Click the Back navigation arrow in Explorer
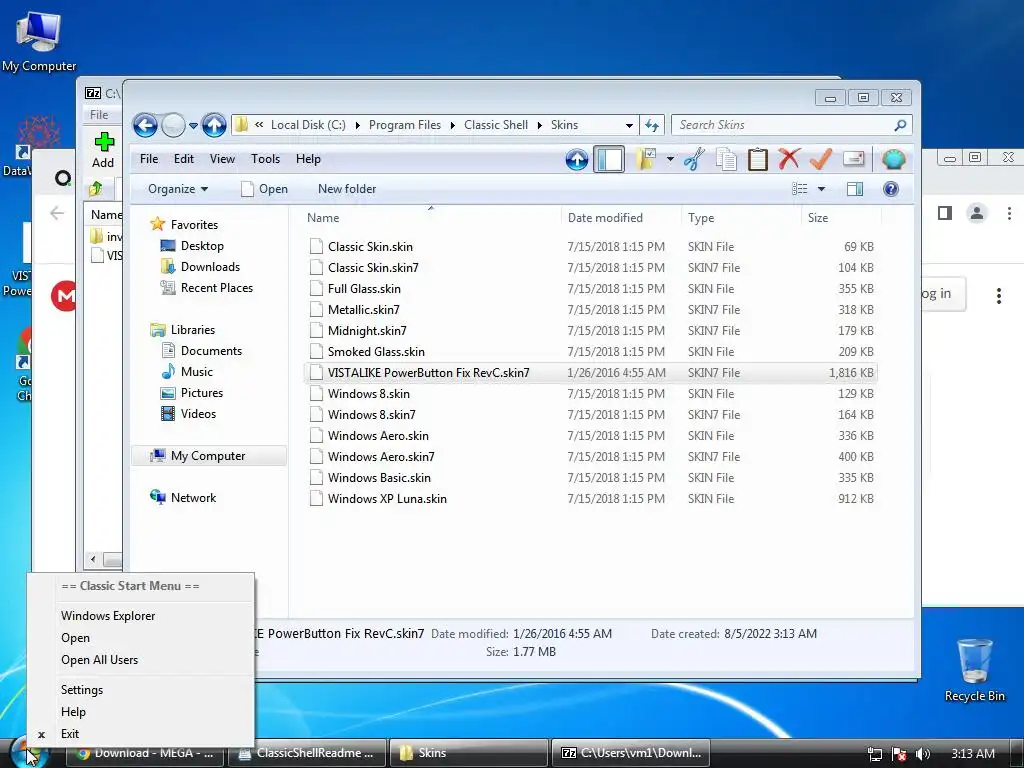Viewport: 1024px width, 768px height. click(x=145, y=125)
